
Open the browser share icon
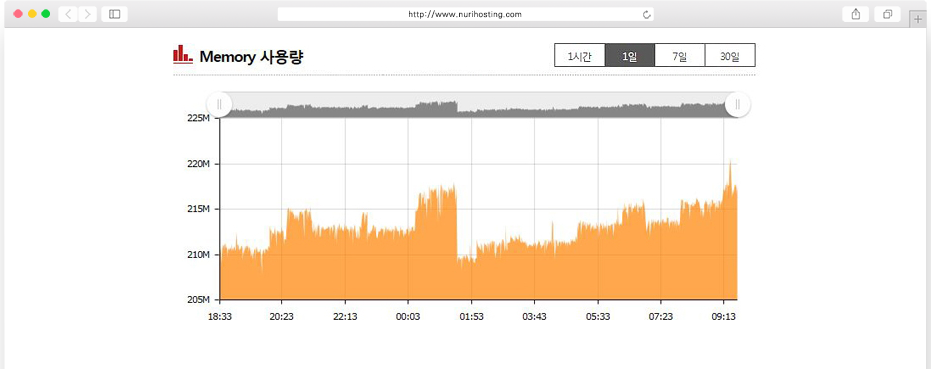(x=856, y=14)
